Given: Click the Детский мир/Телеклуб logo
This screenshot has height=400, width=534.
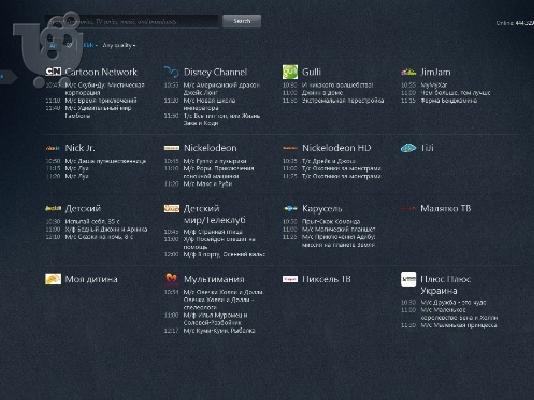Looking at the screenshot, I should (171, 208).
